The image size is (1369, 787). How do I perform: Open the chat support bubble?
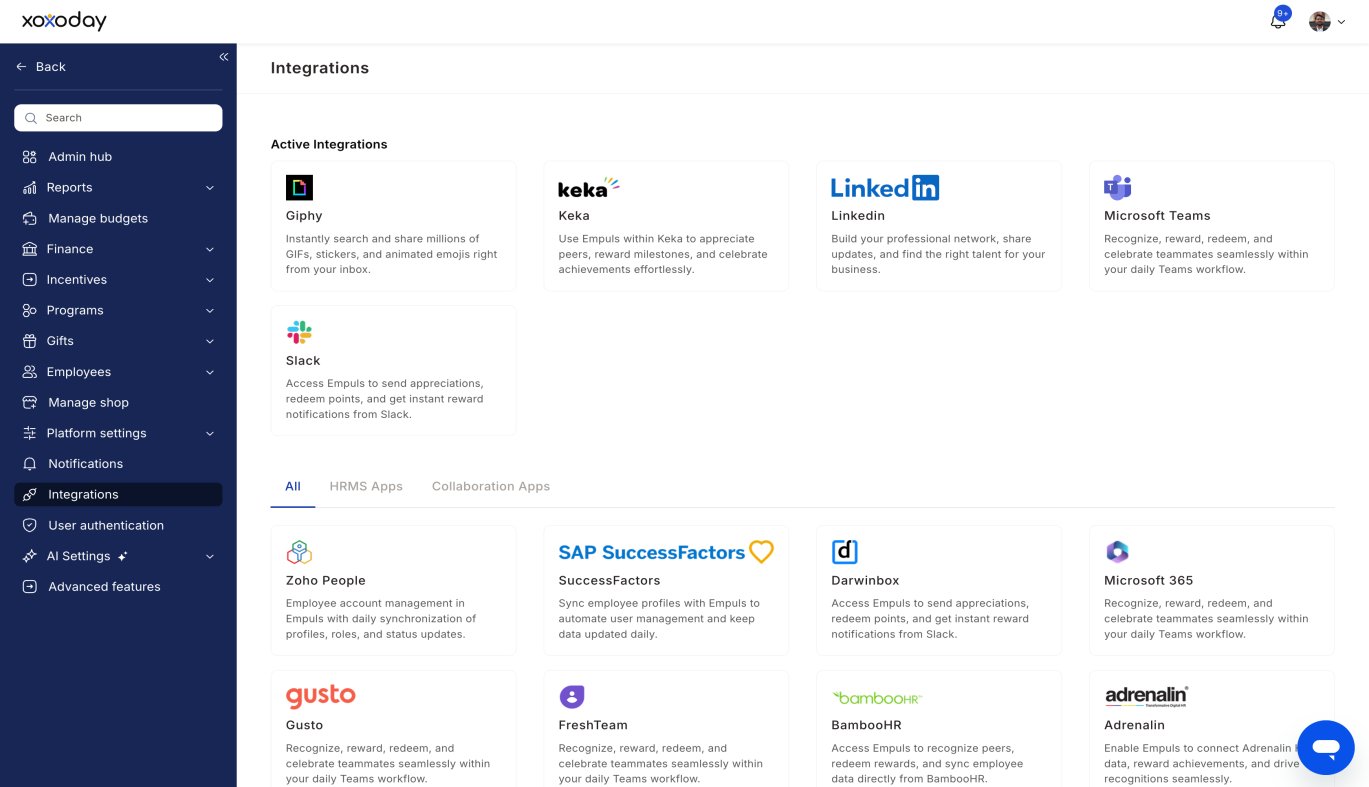(1326, 748)
